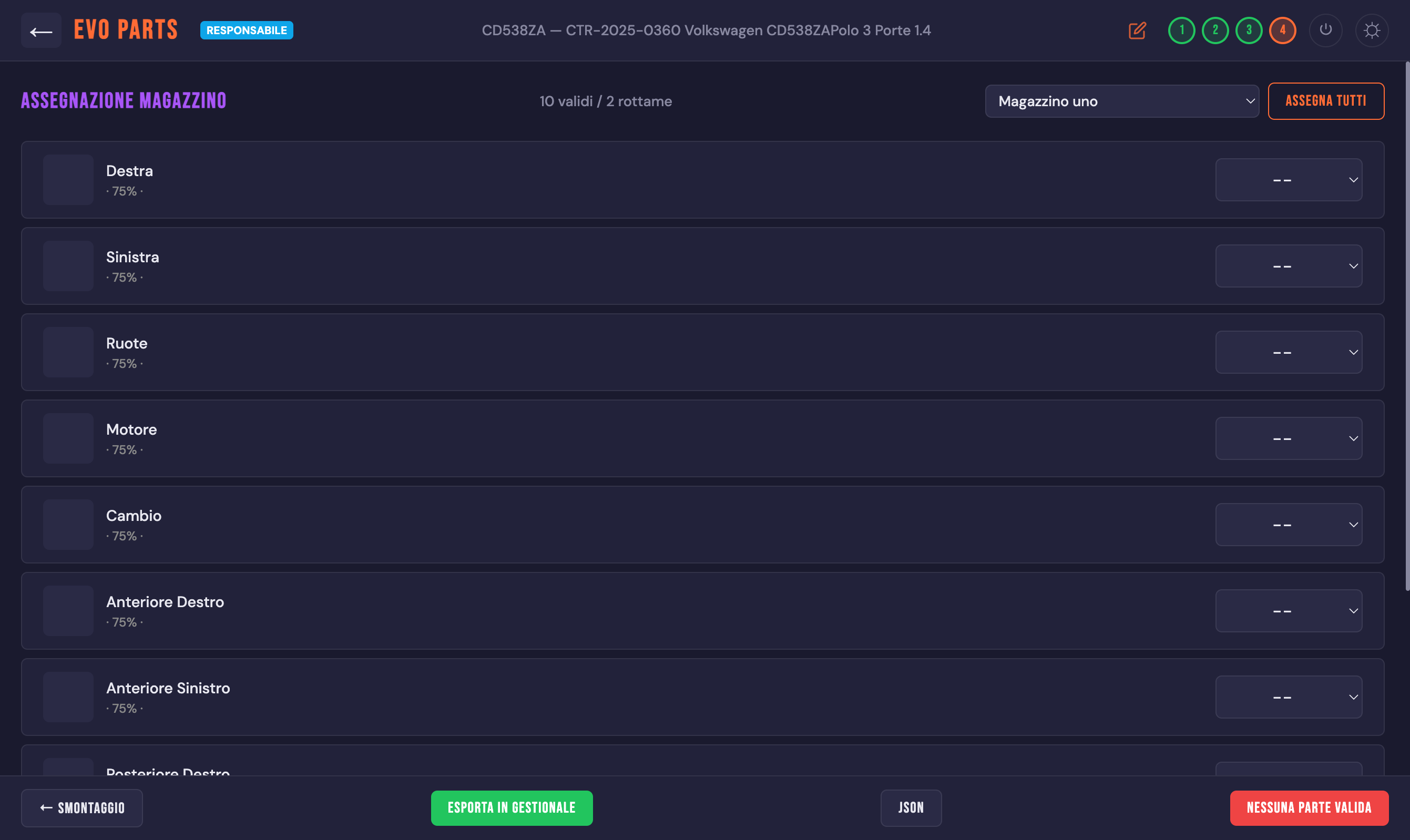Click the power logout icon
Image resolution: width=1410 pixels, height=840 pixels.
click(1326, 30)
